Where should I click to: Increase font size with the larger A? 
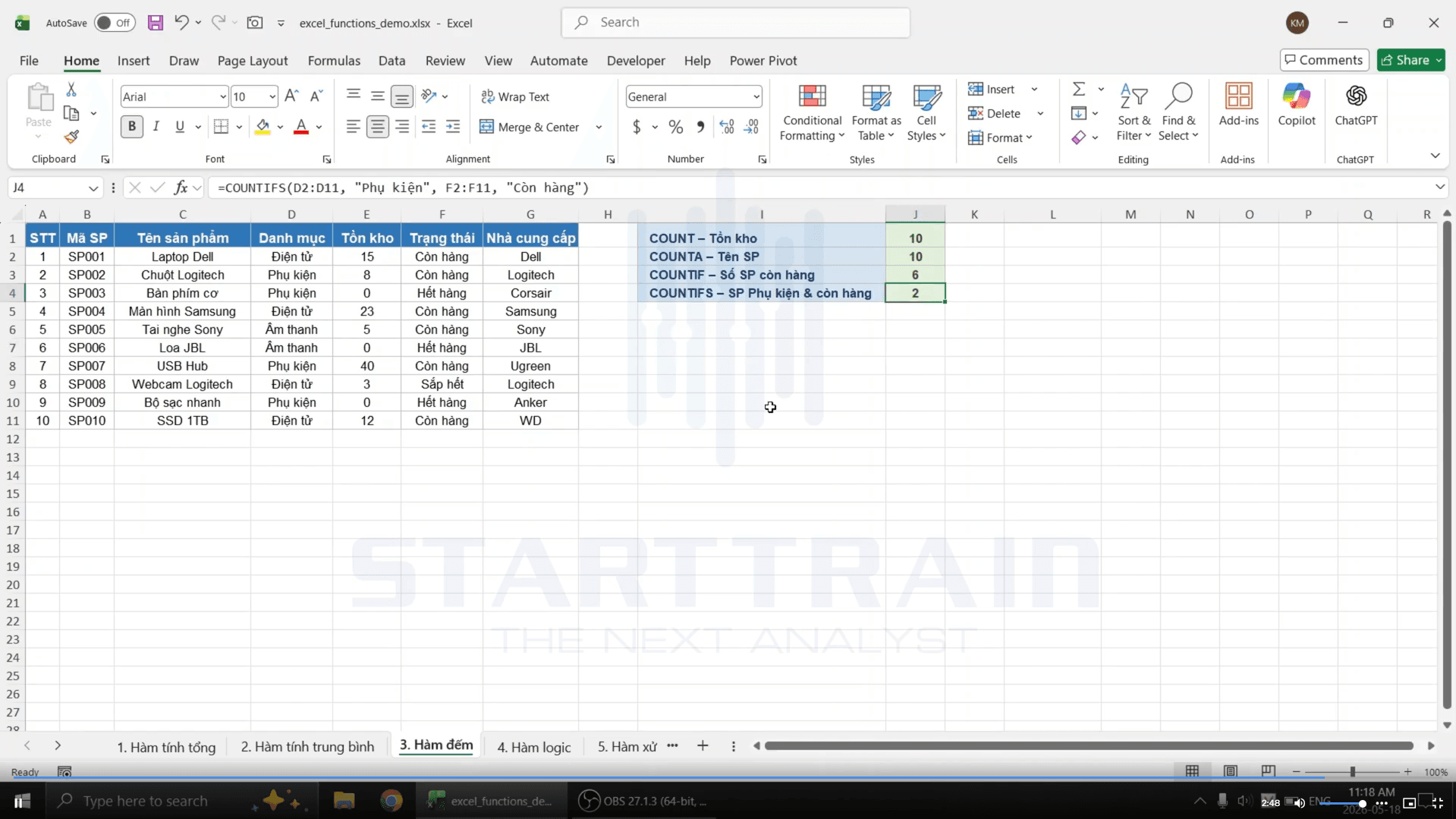(x=291, y=96)
